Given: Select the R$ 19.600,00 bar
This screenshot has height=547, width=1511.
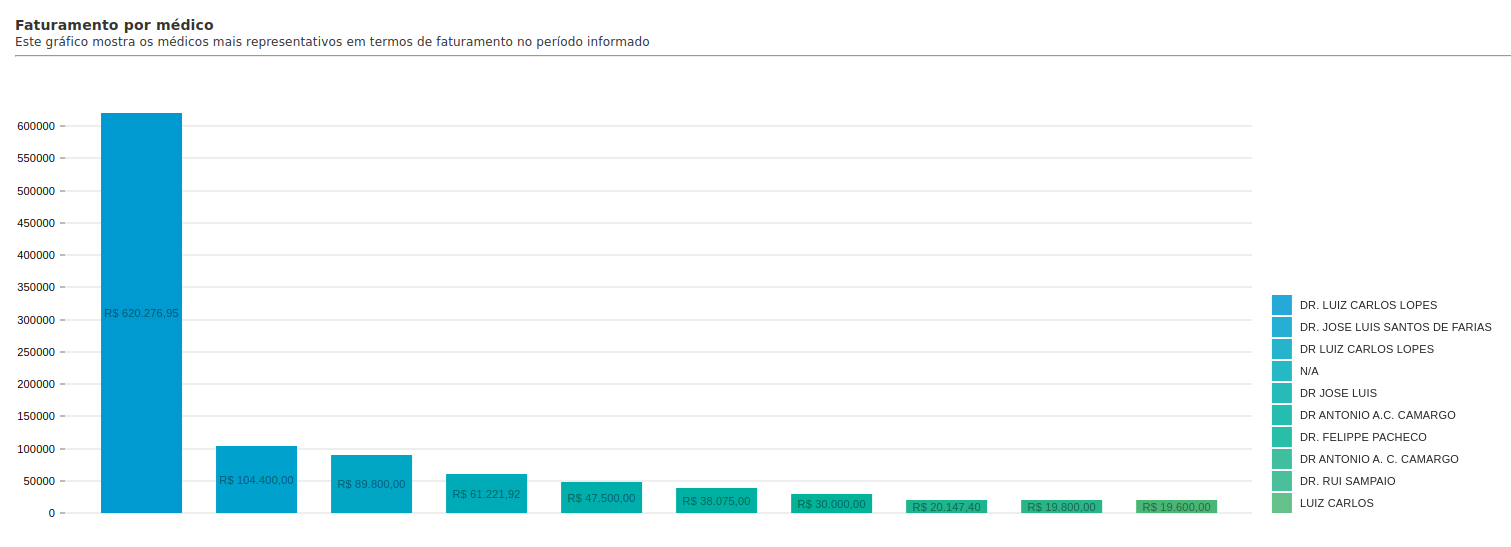Looking at the screenshot, I should [x=1176, y=506].
